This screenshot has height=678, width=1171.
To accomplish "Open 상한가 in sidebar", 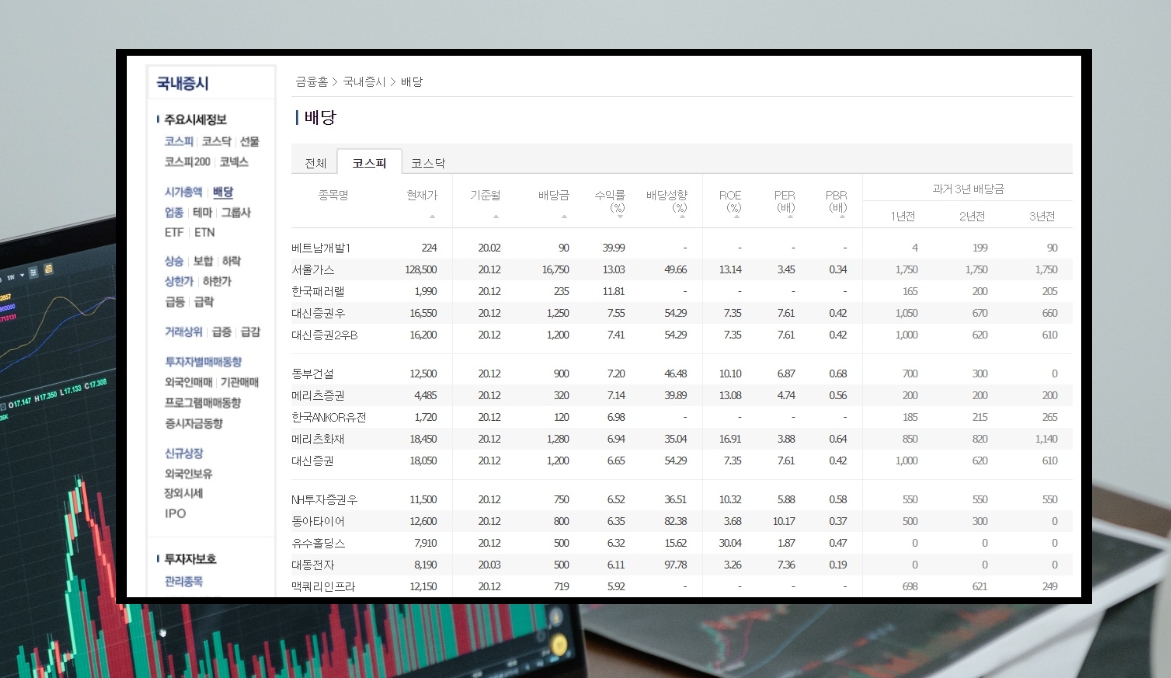I will (x=179, y=282).
